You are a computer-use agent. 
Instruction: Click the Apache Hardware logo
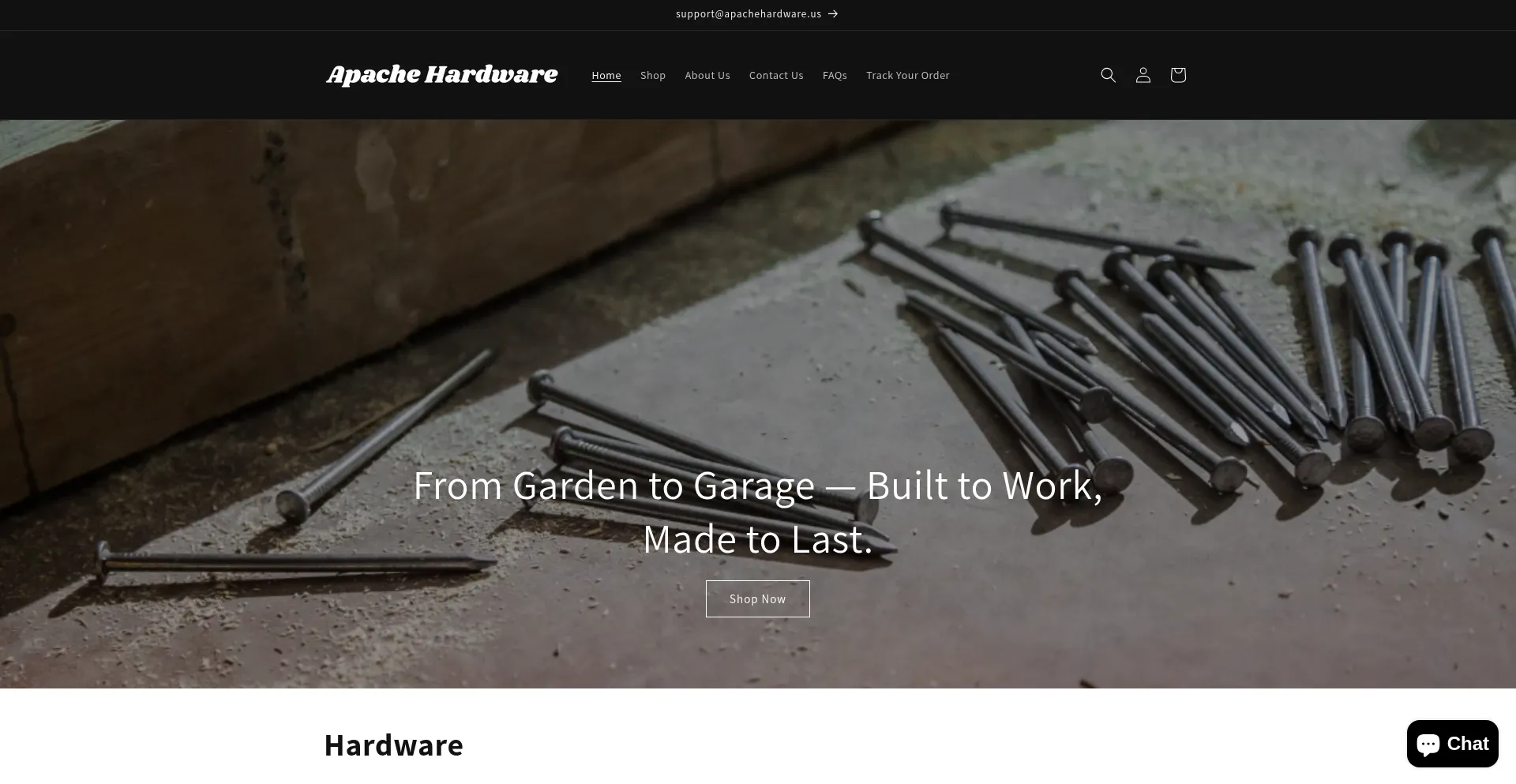442,75
